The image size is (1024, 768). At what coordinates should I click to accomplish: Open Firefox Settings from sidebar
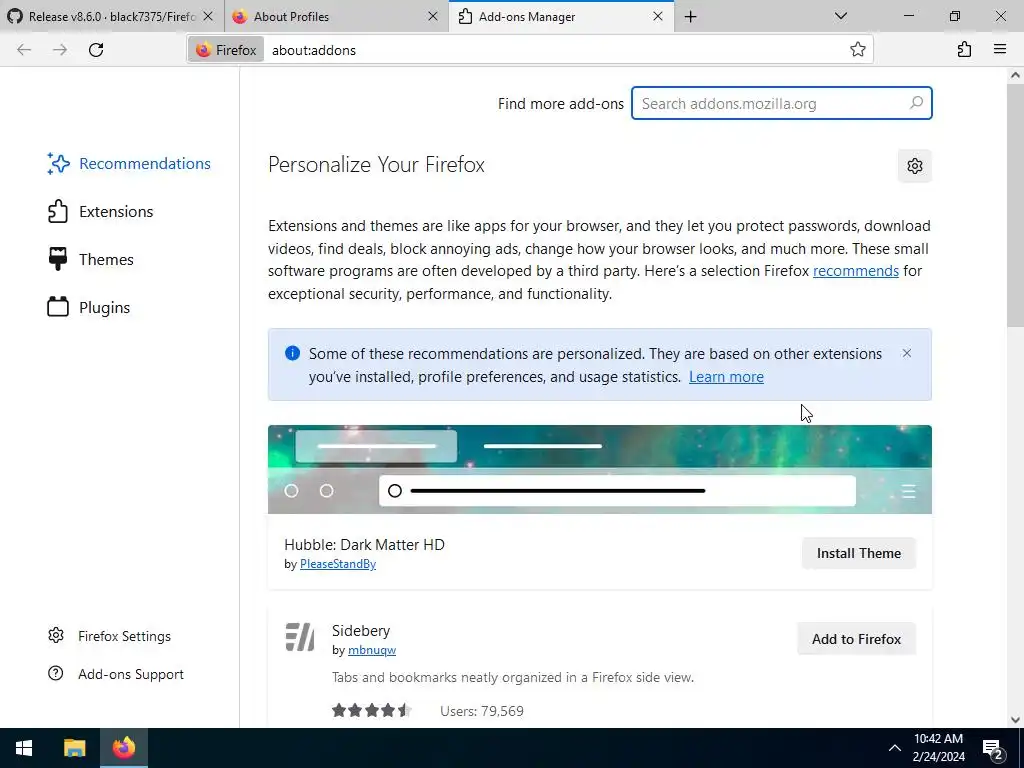tap(109, 636)
